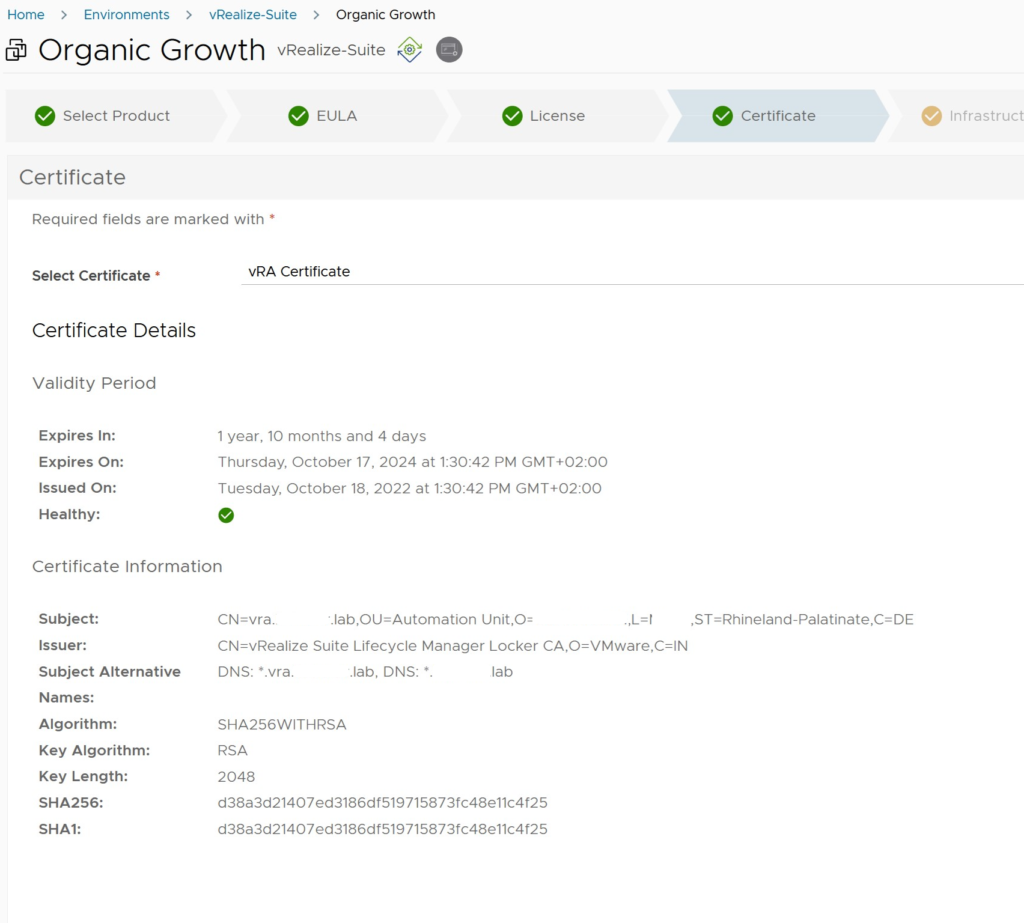Click the grey round console icon
This screenshot has height=923, width=1024.
[449, 50]
